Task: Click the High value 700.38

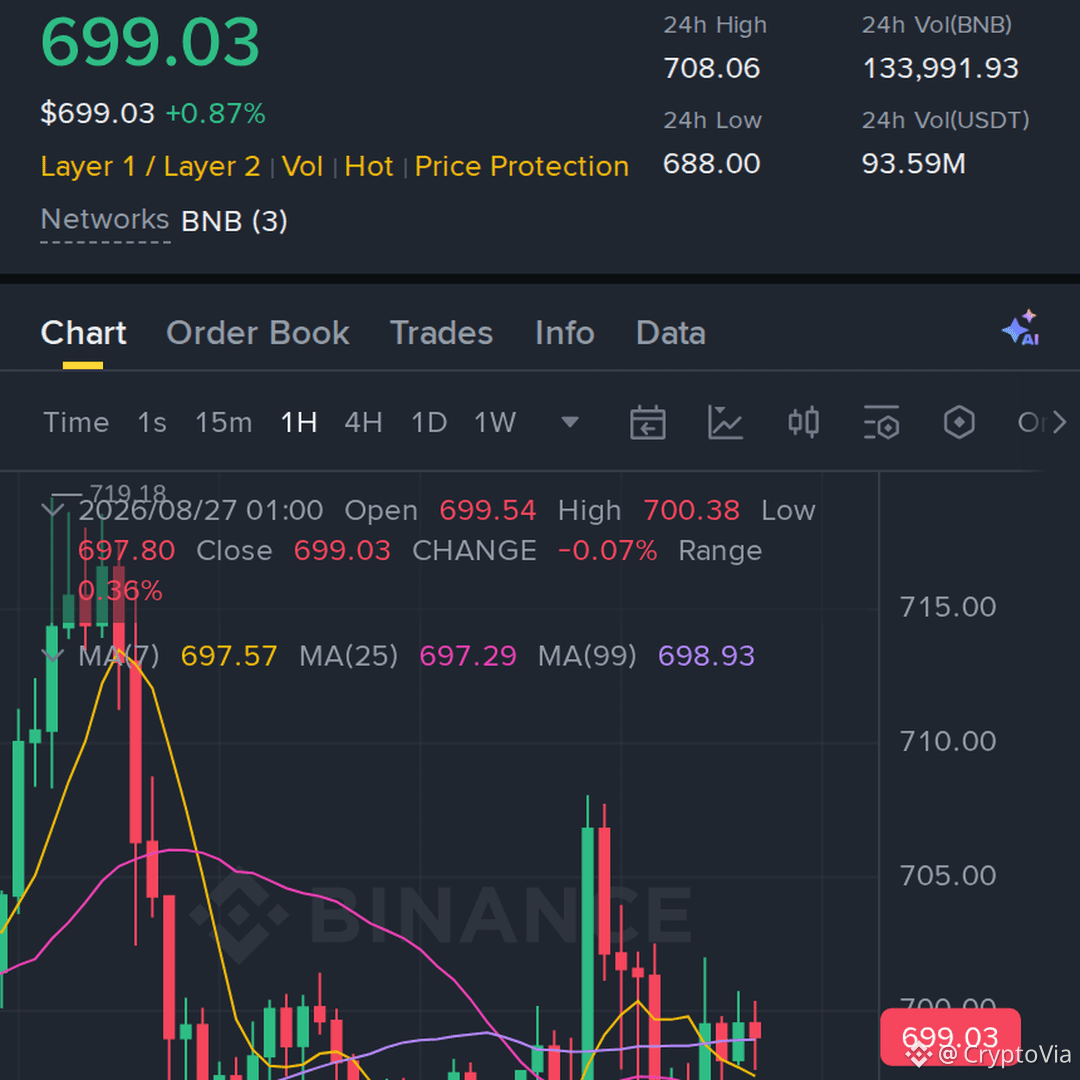Action: tap(692, 510)
